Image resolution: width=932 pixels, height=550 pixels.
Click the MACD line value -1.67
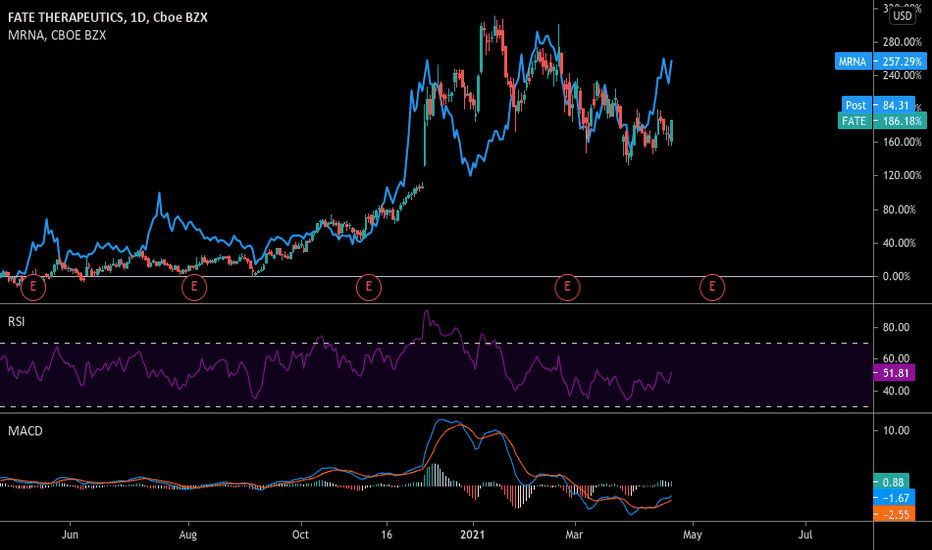(894, 498)
